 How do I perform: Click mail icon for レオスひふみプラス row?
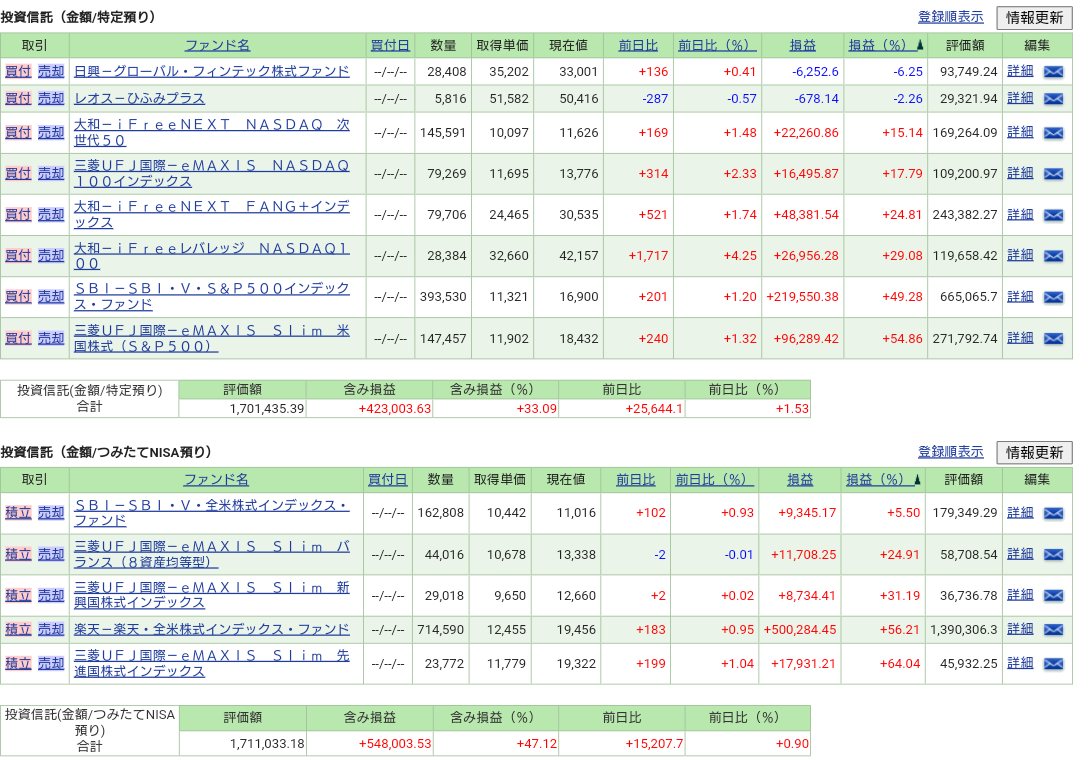coord(1053,99)
